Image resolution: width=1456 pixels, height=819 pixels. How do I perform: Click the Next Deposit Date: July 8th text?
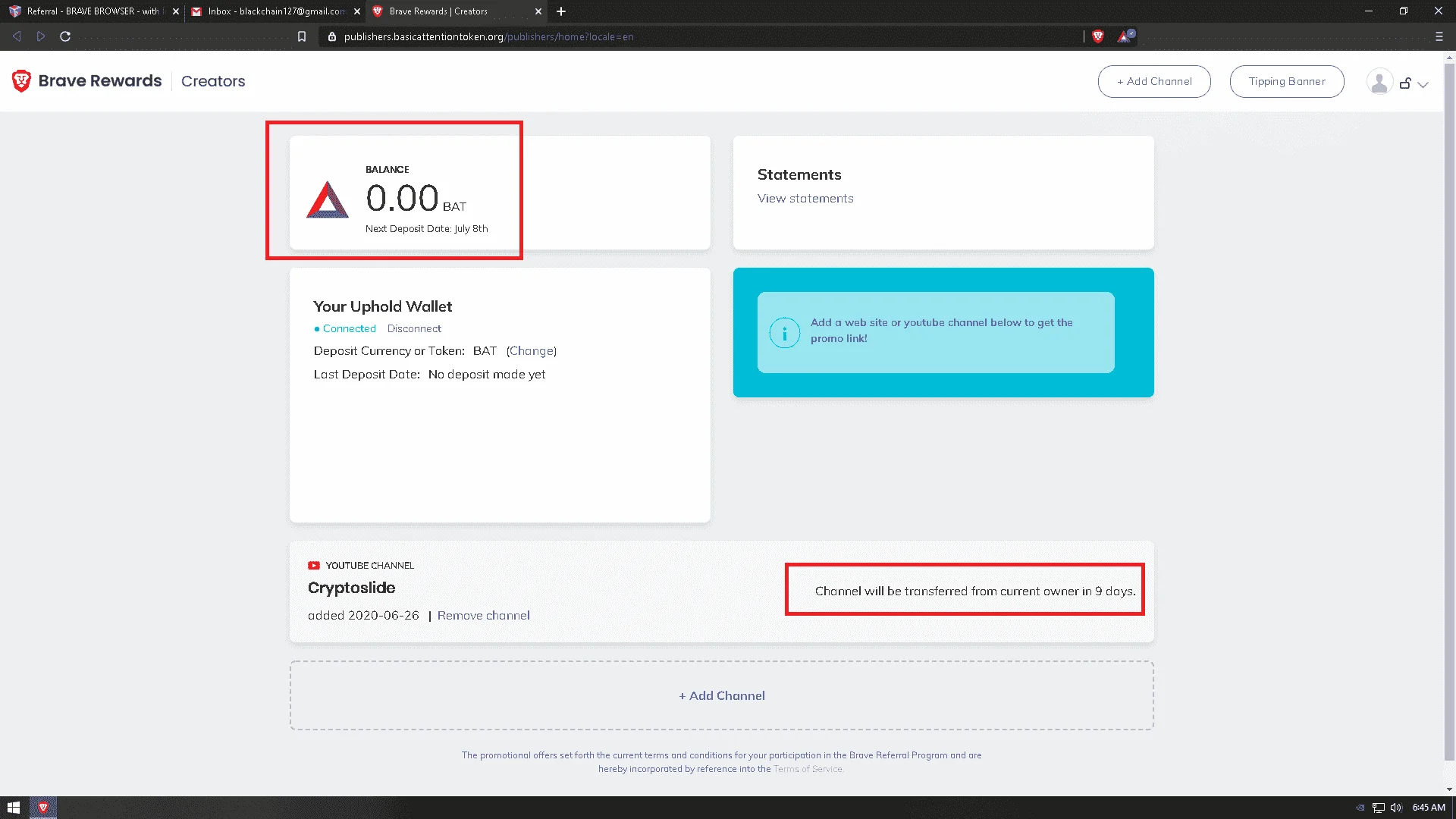coord(427,229)
